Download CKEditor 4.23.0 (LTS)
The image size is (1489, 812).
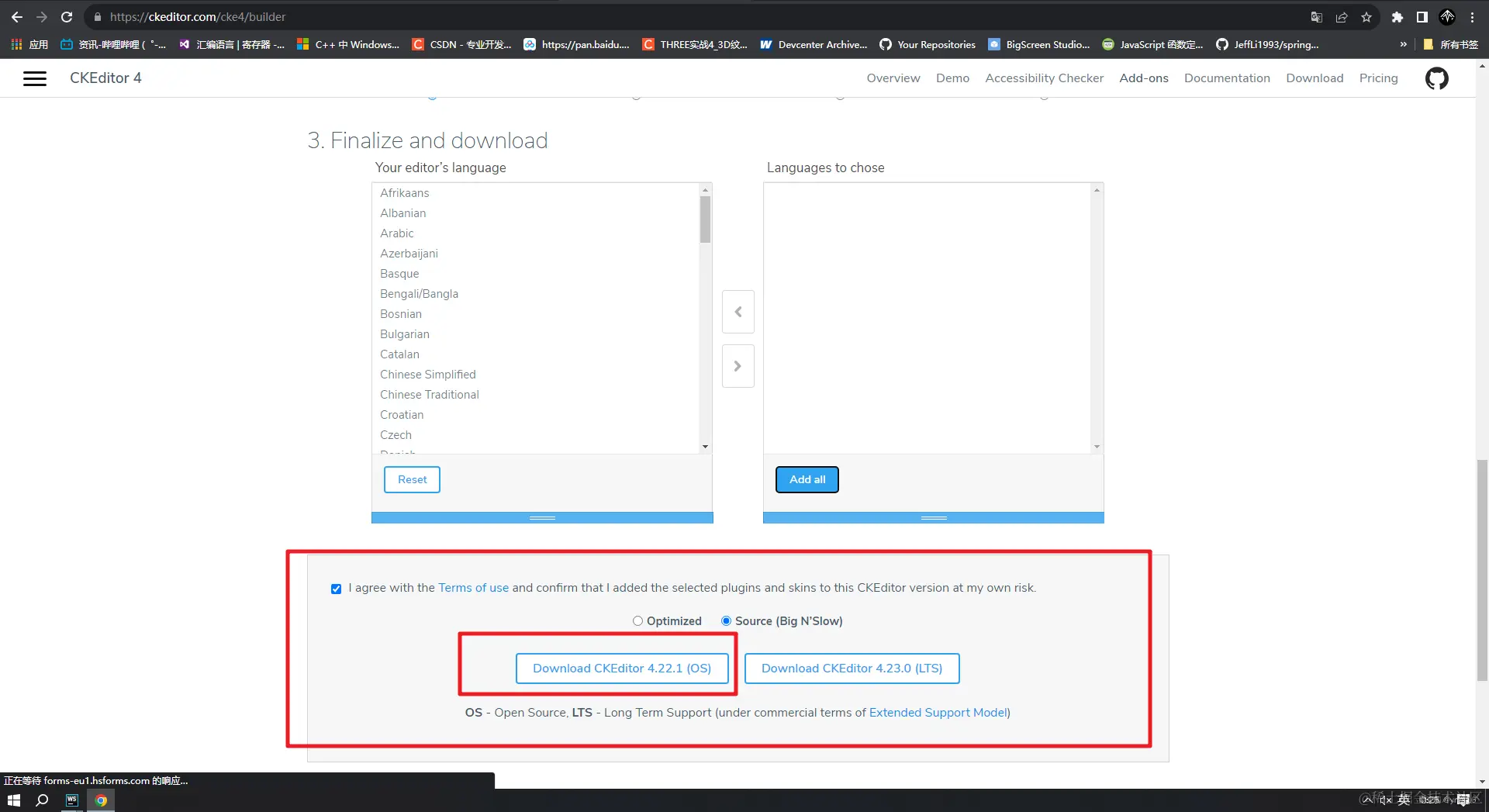click(x=852, y=669)
